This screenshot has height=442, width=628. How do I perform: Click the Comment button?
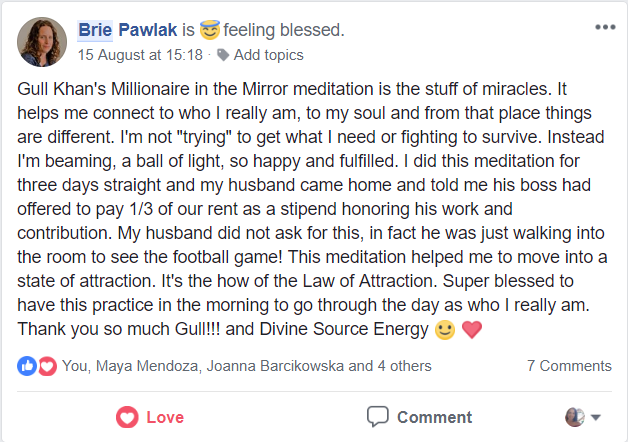[420, 416]
